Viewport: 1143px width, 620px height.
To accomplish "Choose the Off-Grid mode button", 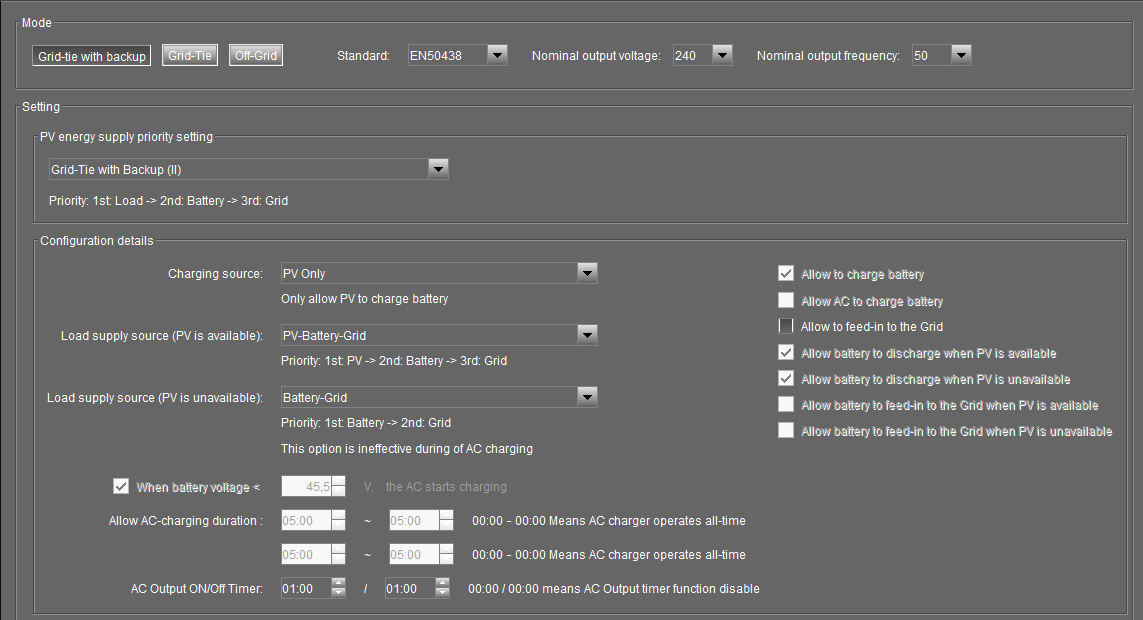I will click(256, 56).
